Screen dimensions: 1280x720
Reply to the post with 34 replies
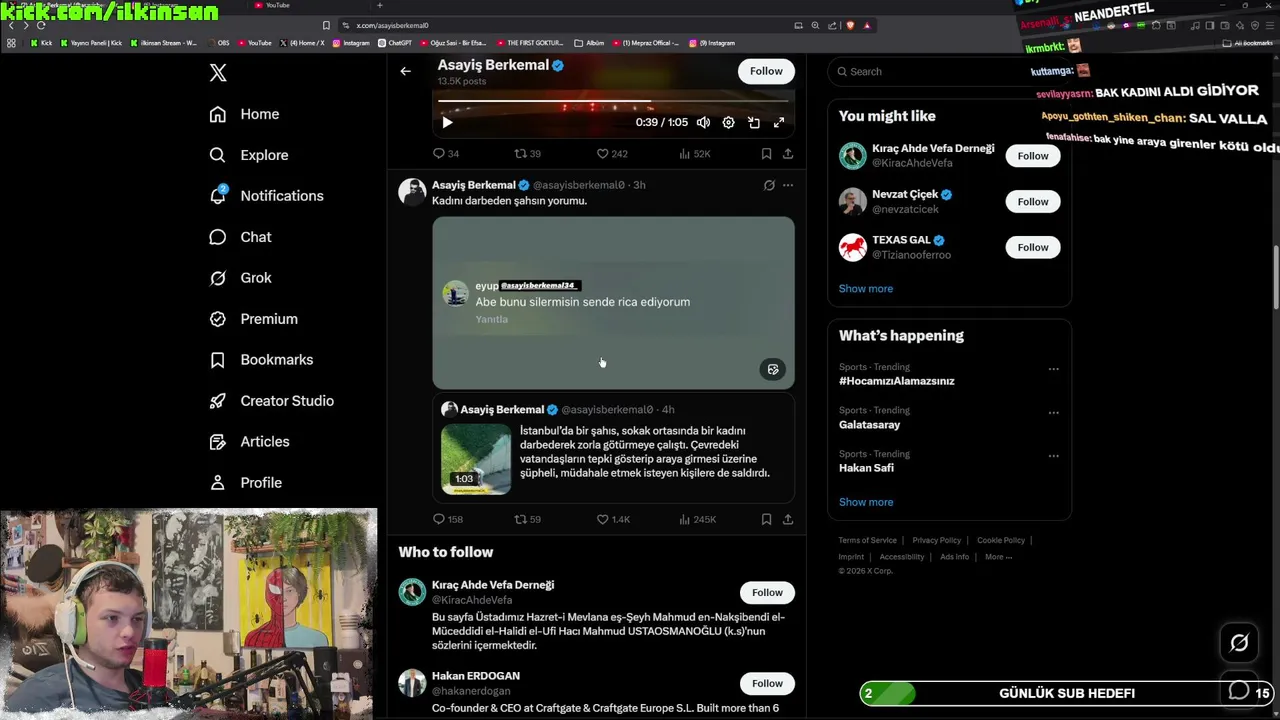tap(445, 154)
